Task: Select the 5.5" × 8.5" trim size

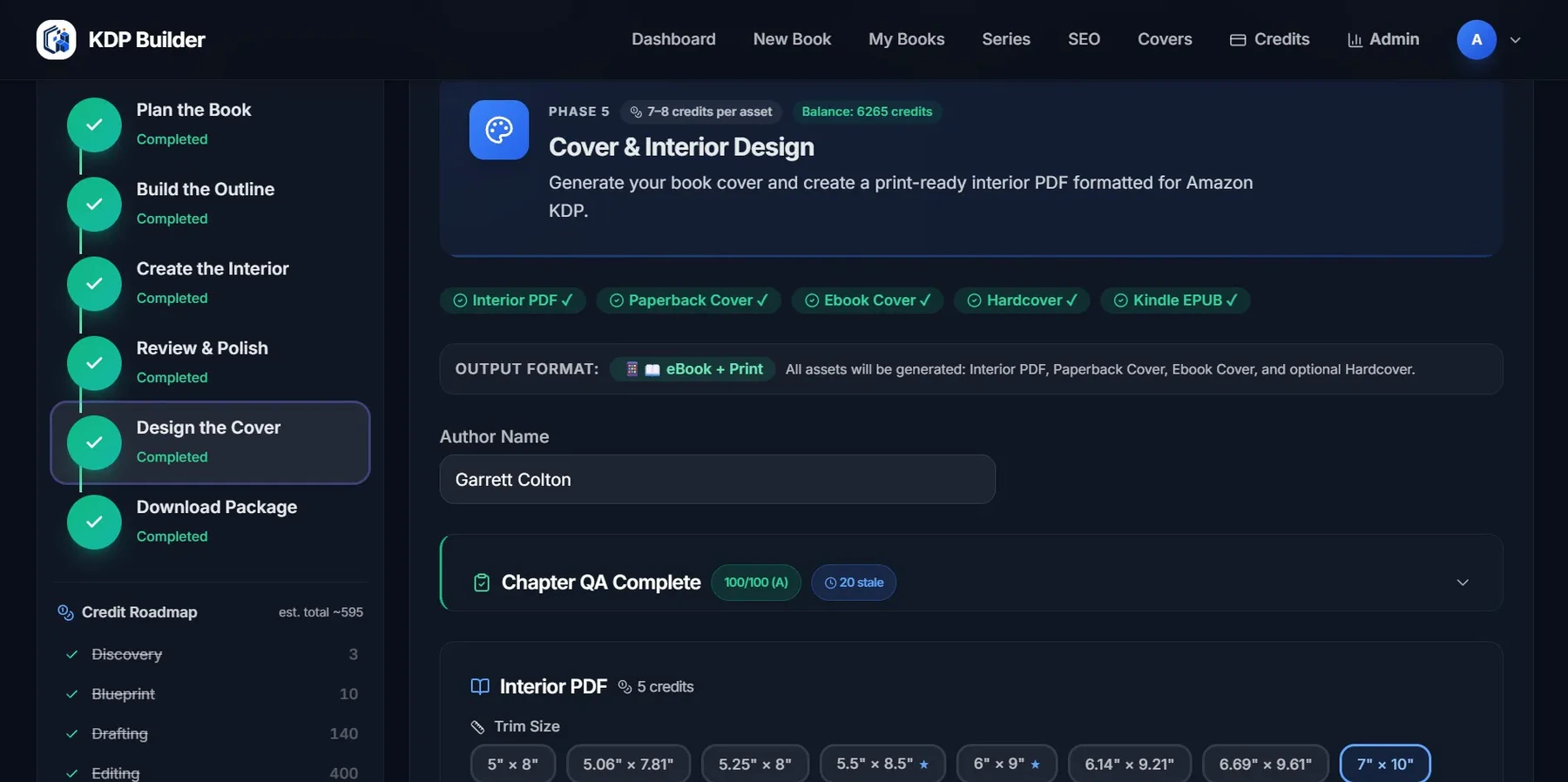Action: [882, 764]
